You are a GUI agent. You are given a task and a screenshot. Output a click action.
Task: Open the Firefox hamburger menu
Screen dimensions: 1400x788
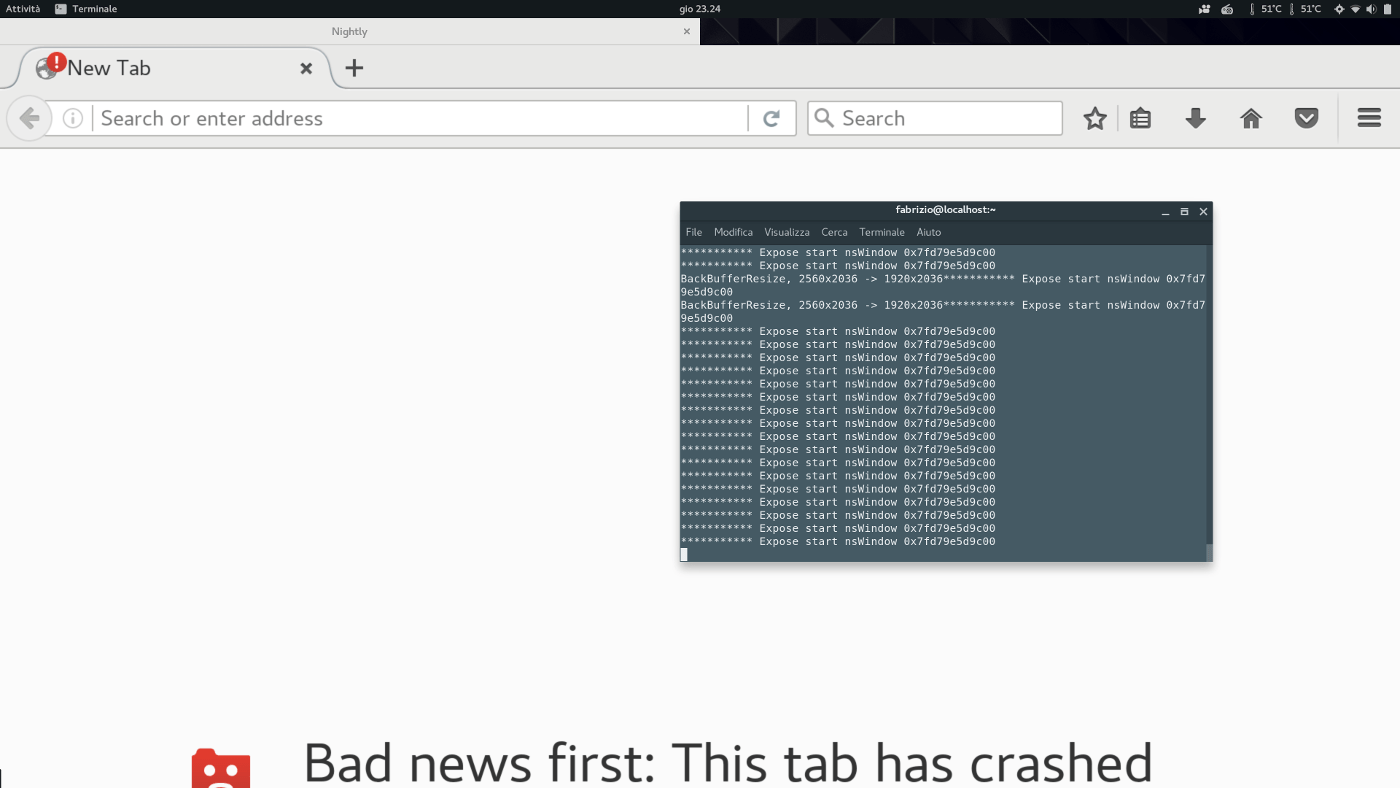pos(1368,117)
